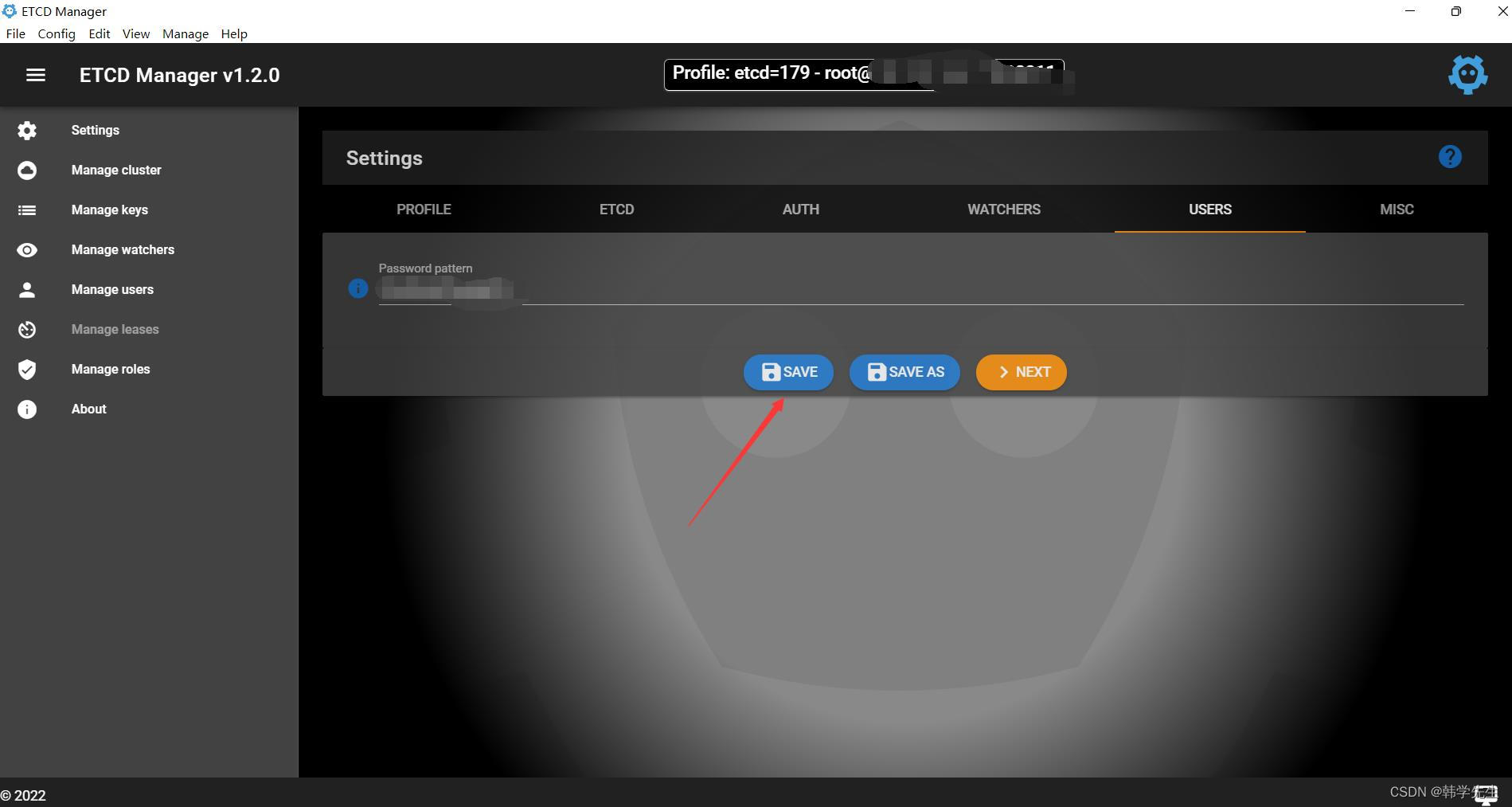1512x807 pixels.
Task: Click the Password pattern info icon
Action: click(358, 288)
